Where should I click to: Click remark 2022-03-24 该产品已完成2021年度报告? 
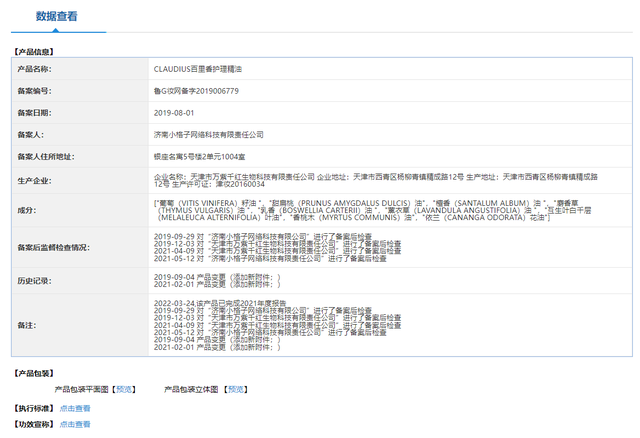pyautogui.click(x=220, y=303)
